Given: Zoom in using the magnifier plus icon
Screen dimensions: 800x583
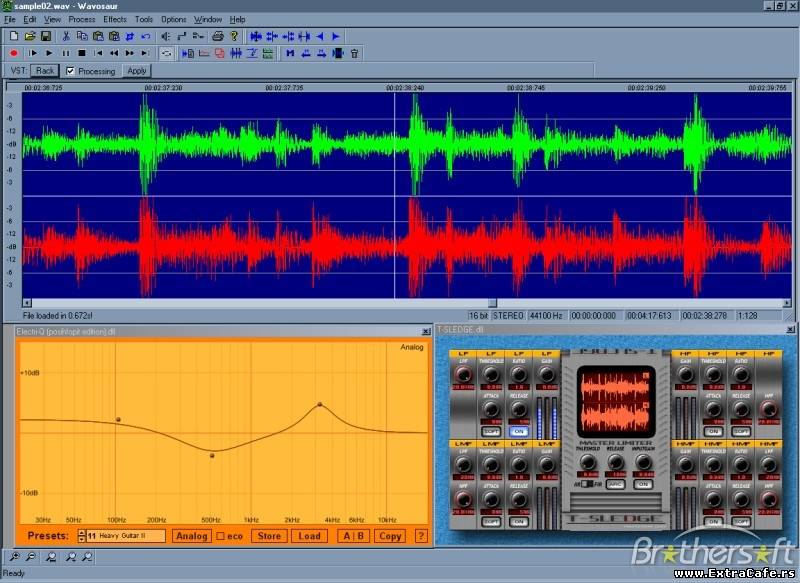Looking at the screenshot, I should coord(14,557).
